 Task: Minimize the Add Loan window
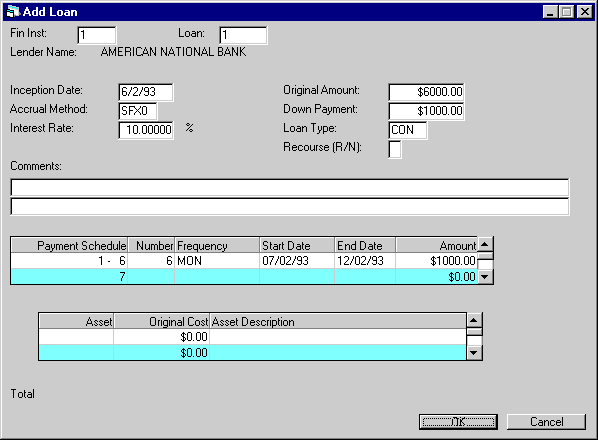click(550, 12)
